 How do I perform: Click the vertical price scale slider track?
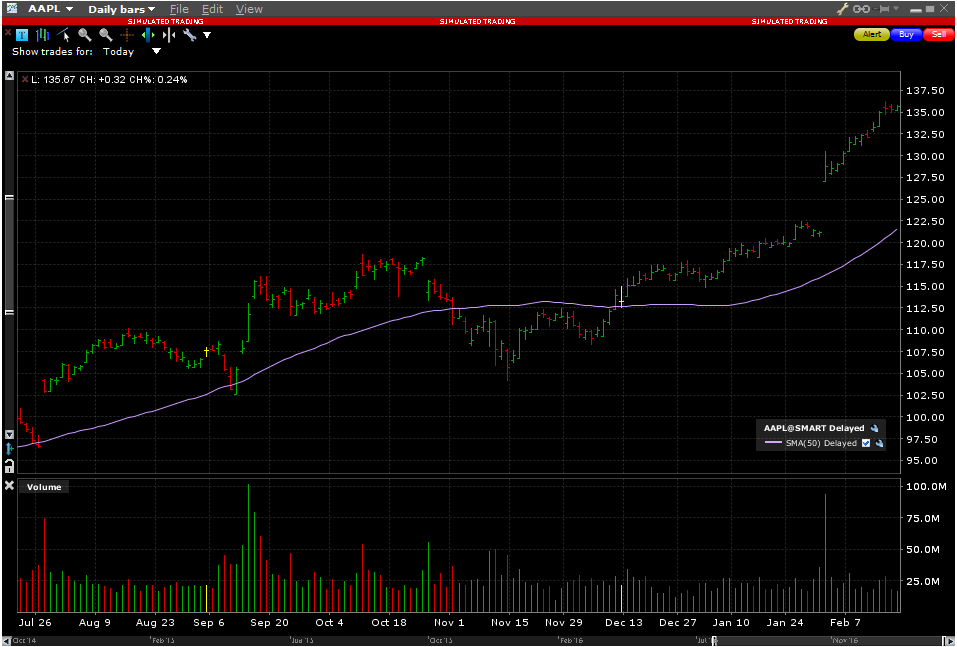pyautogui.click(x=9, y=255)
